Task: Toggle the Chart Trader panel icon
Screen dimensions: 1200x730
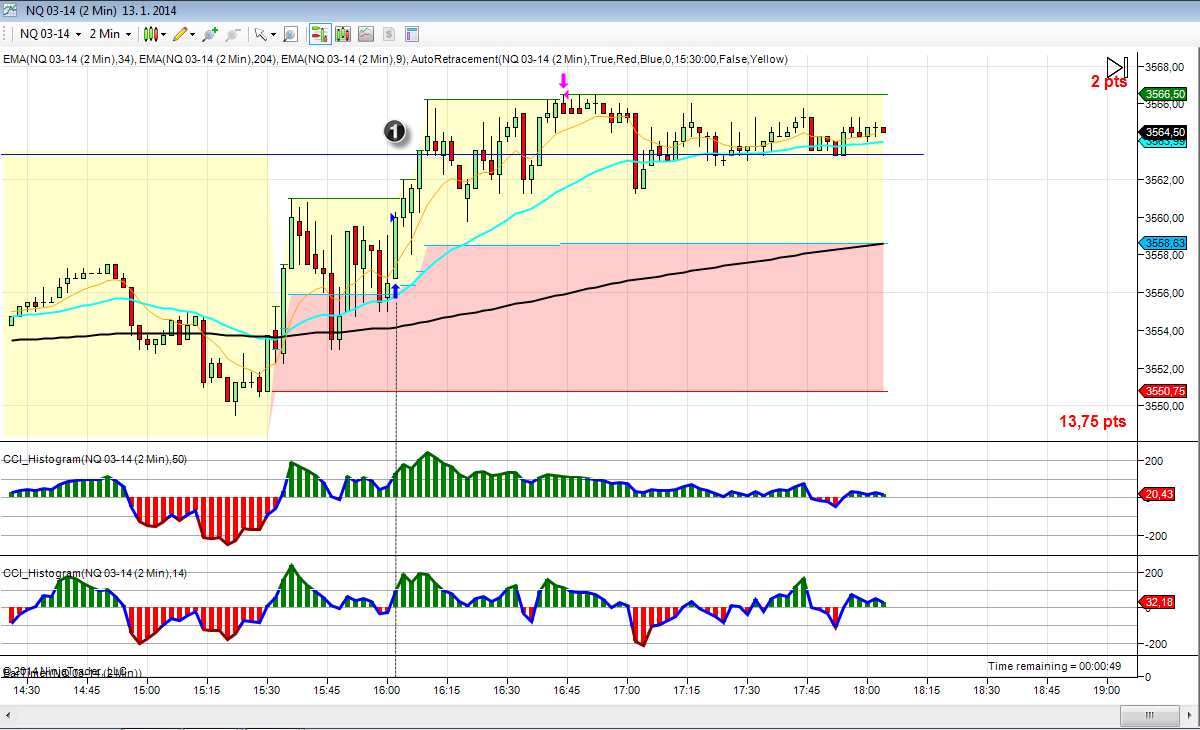Action: [320, 34]
